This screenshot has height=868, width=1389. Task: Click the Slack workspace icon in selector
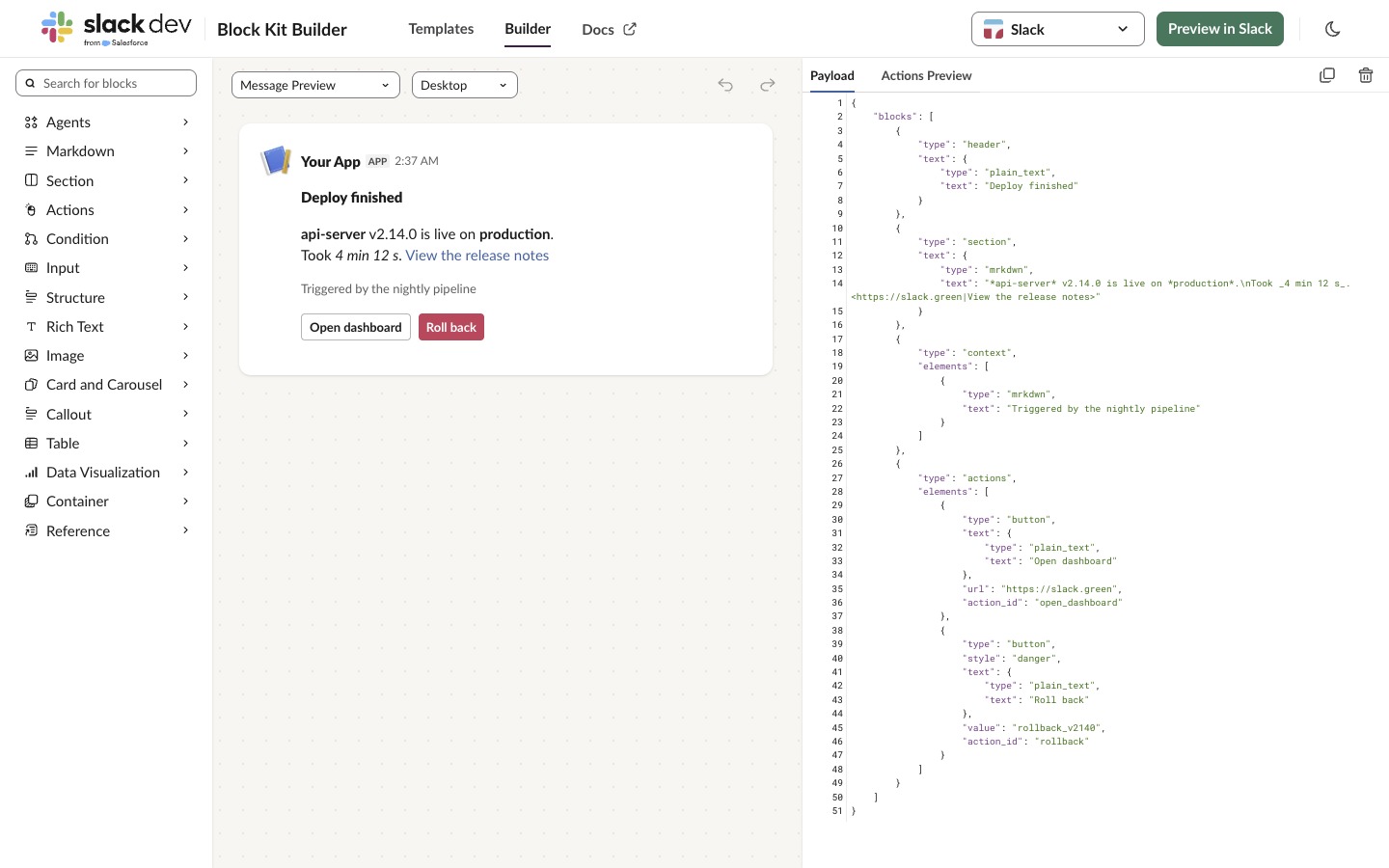[x=993, y=29]
